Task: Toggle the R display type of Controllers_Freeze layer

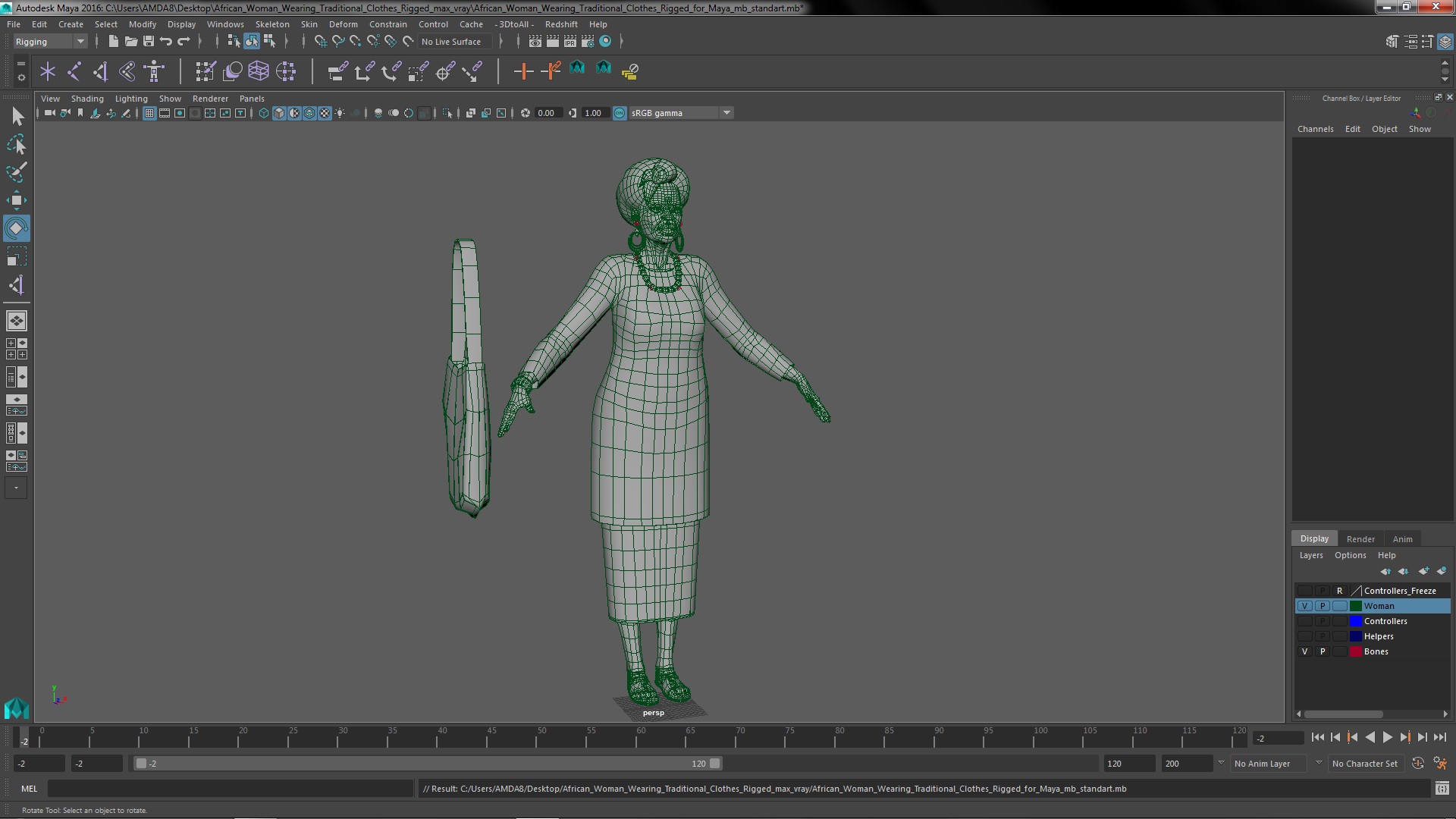Action: pos(1339,591)
